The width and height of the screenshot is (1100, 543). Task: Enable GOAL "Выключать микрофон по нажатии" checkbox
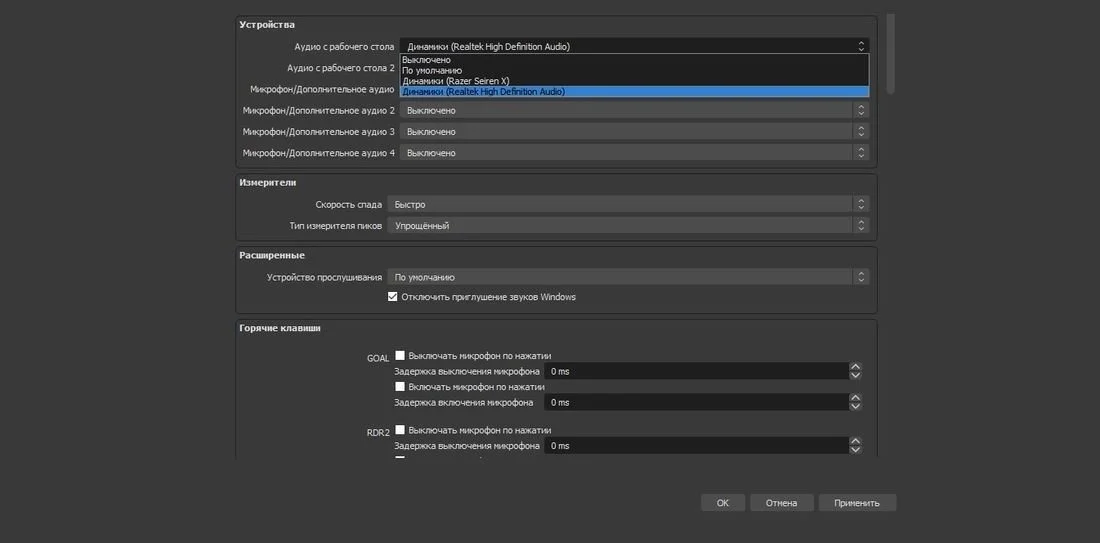400,356
